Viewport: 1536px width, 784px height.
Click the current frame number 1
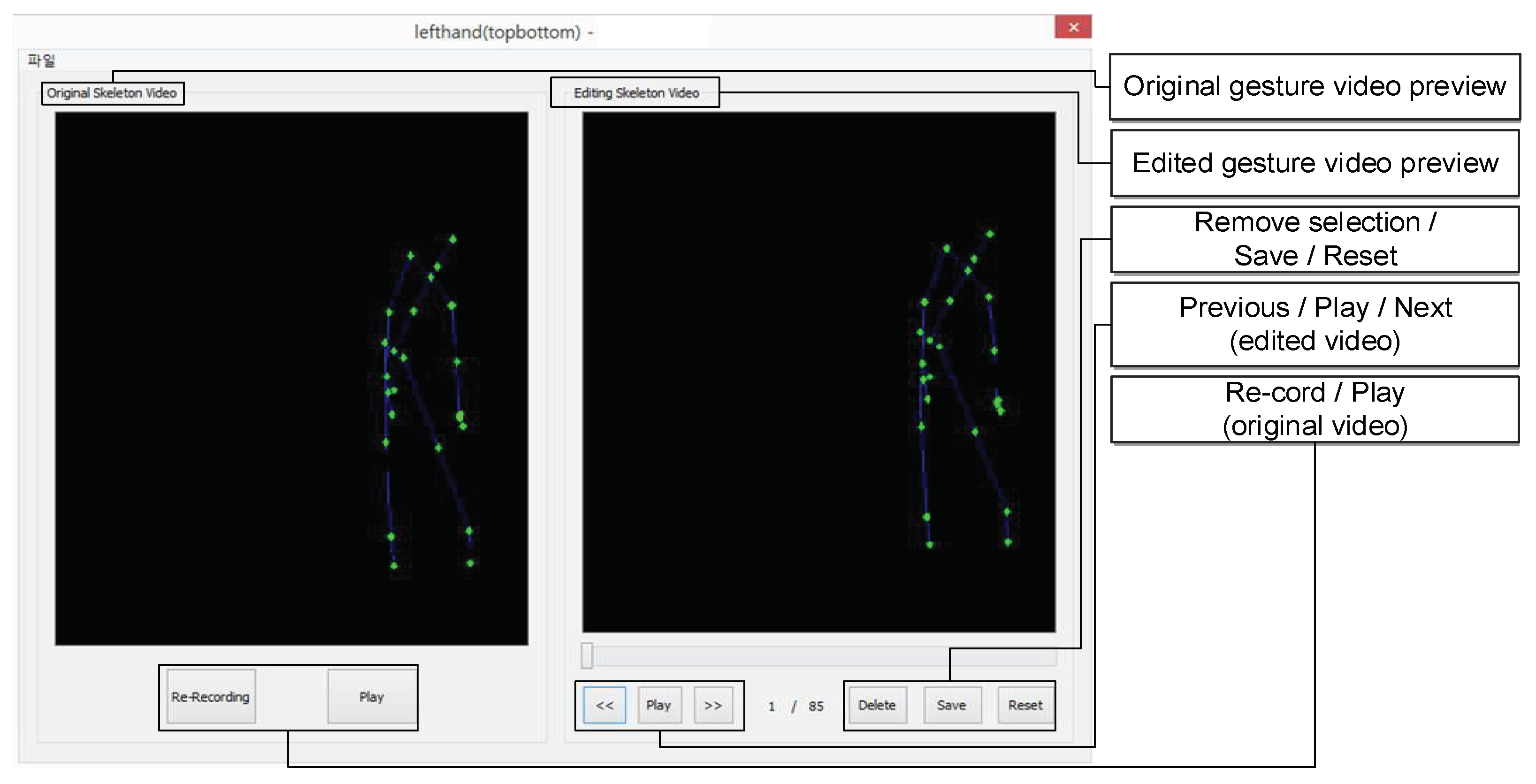click(771, 707)
